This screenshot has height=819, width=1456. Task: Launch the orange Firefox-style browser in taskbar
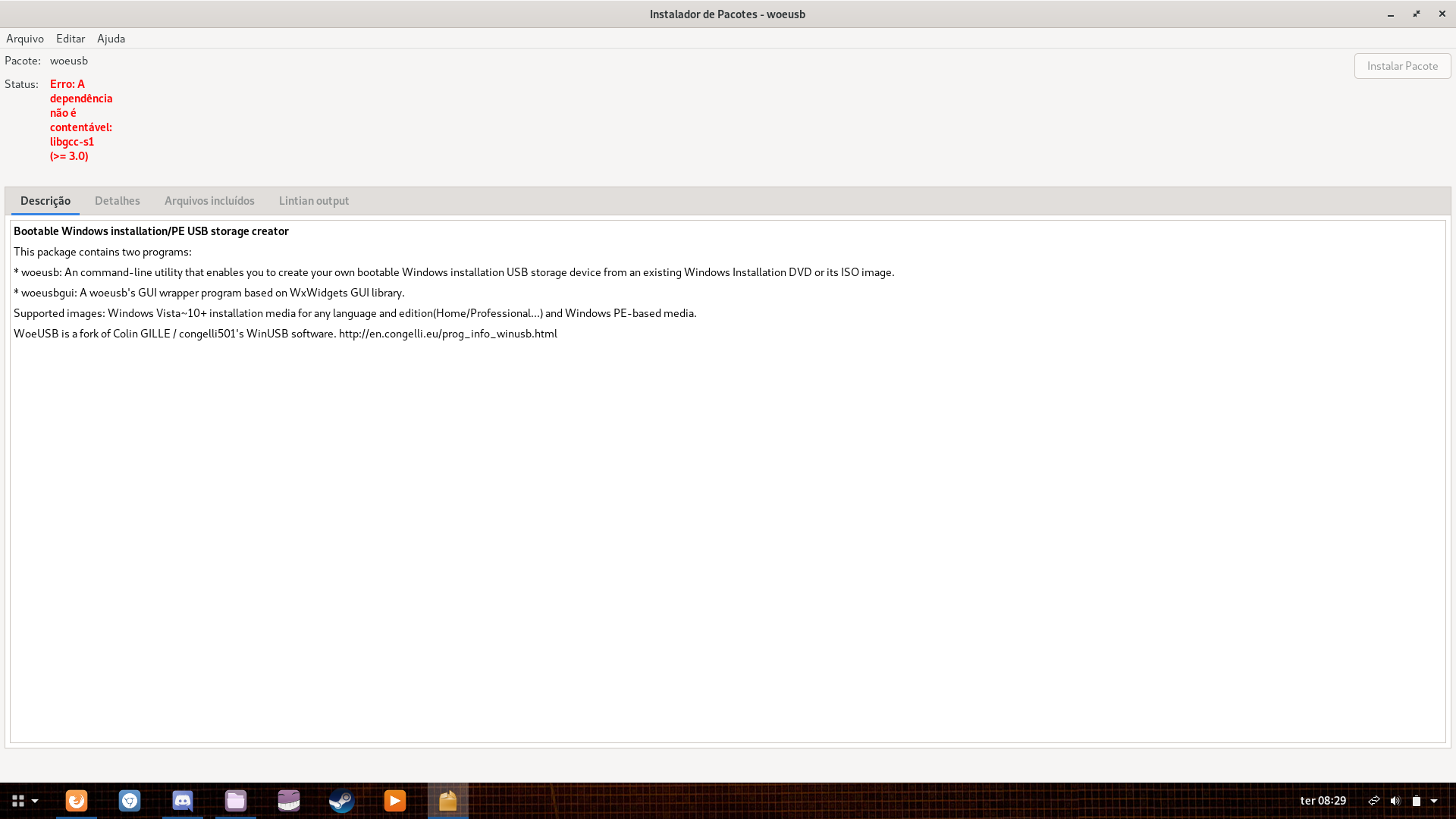[x=77, y=801]
